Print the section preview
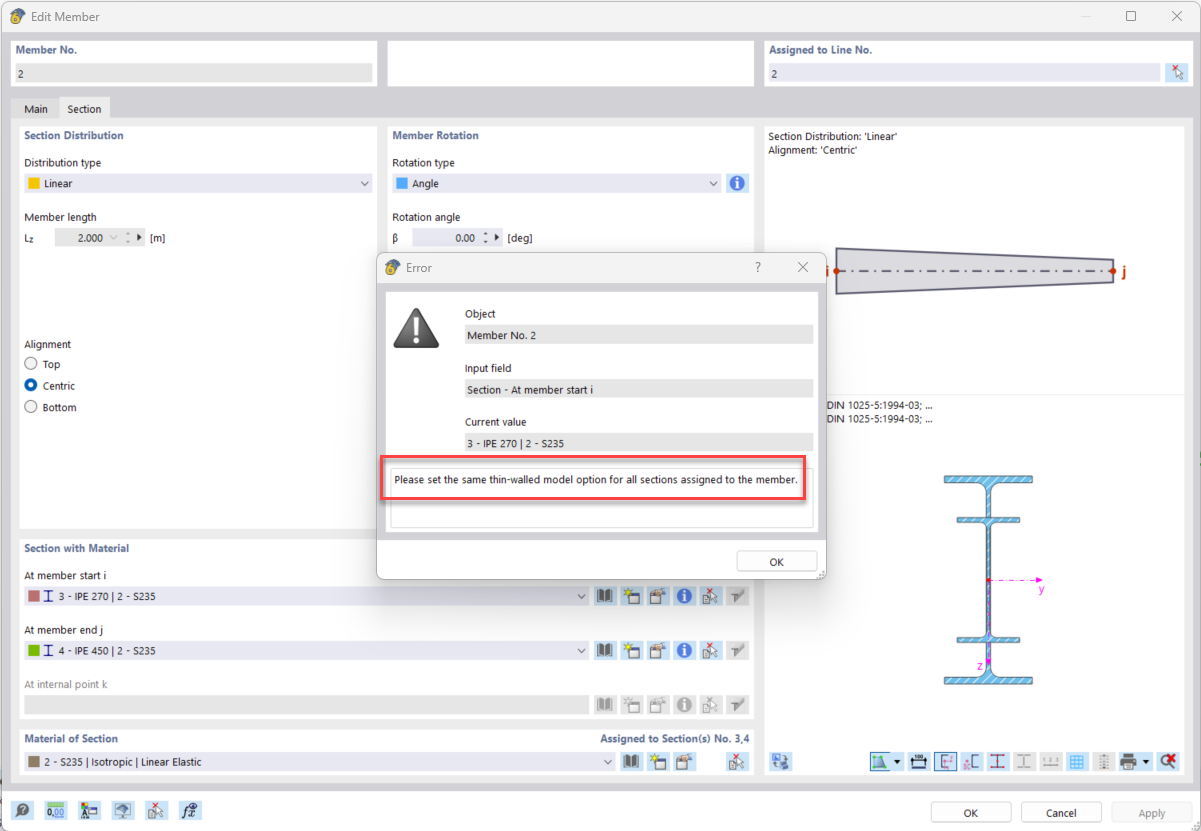Viewport: 1201px width, 831px height. pos(1129,761)
